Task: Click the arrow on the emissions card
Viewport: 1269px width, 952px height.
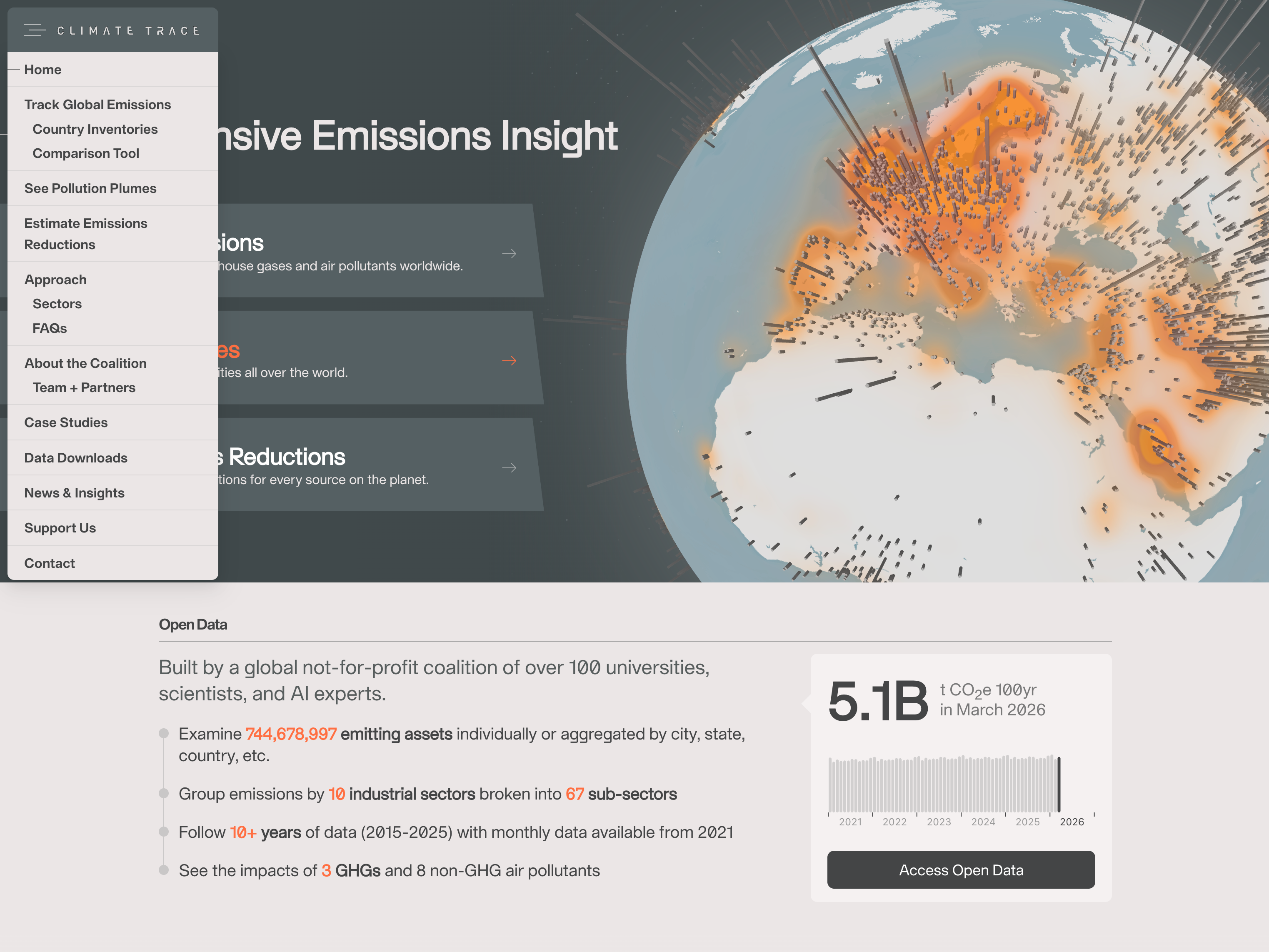Action: 509,254
